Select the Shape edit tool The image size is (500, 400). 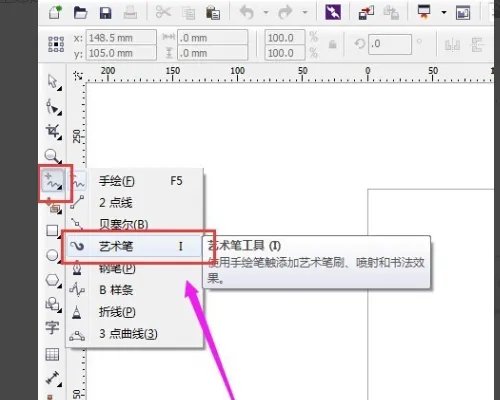[53, 107]
